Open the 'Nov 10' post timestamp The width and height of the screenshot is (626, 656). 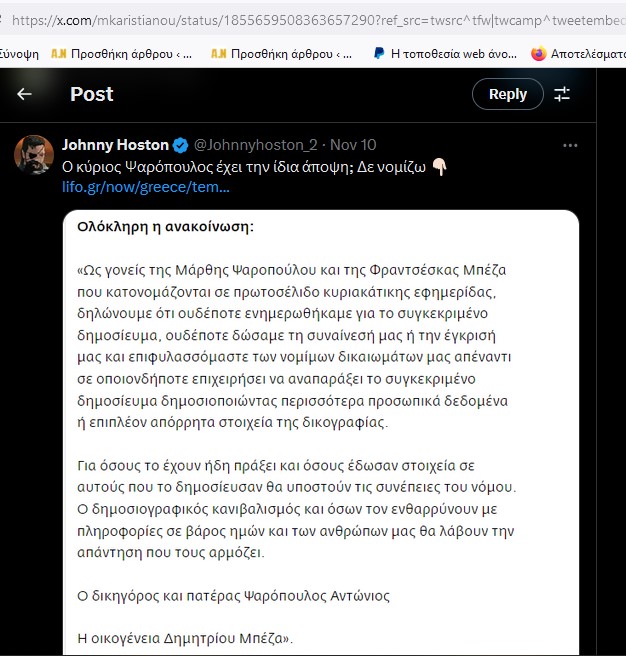(x=353, y=145)
